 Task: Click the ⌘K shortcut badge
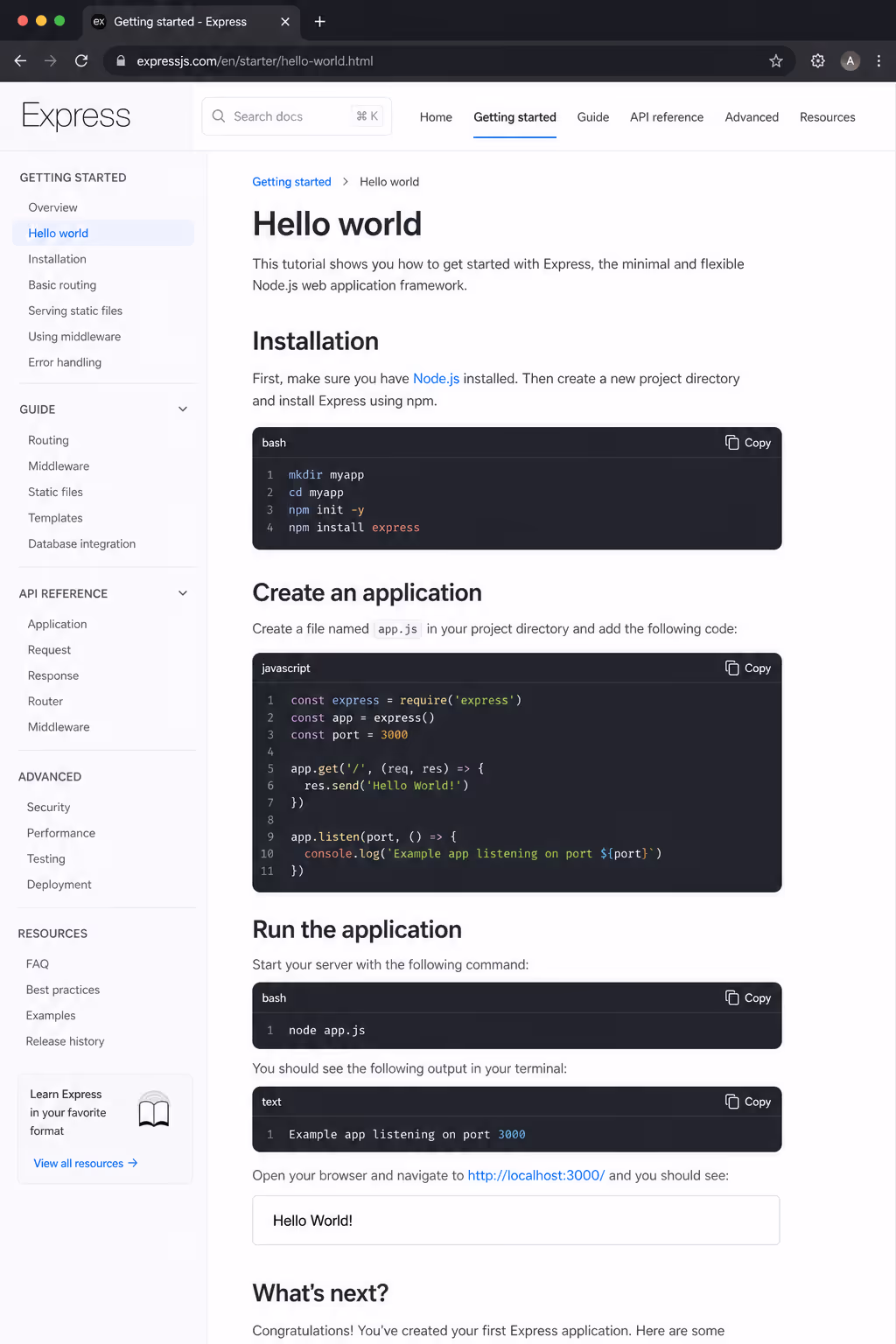tap(367, 116)
